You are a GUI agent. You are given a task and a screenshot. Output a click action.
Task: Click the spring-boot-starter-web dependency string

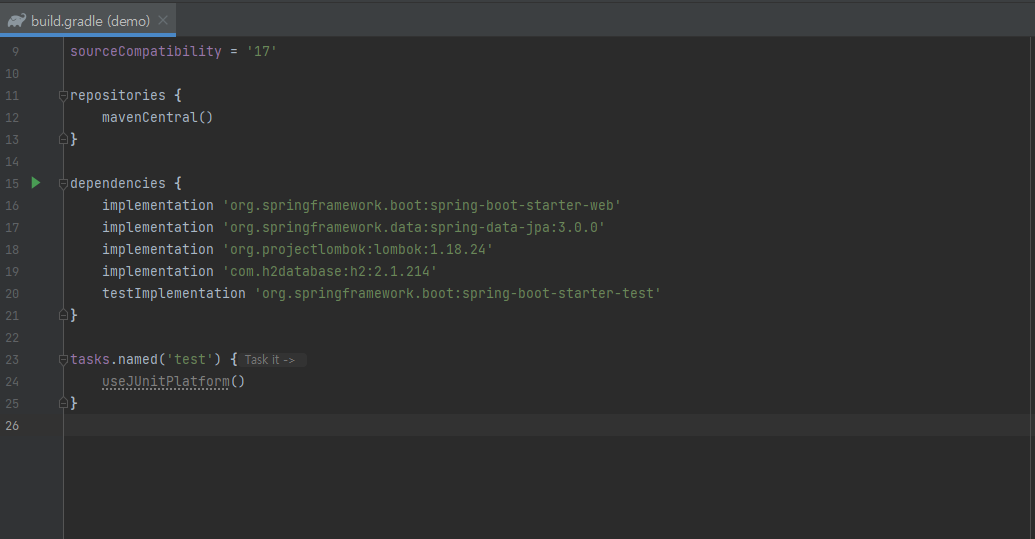(422, 205)
